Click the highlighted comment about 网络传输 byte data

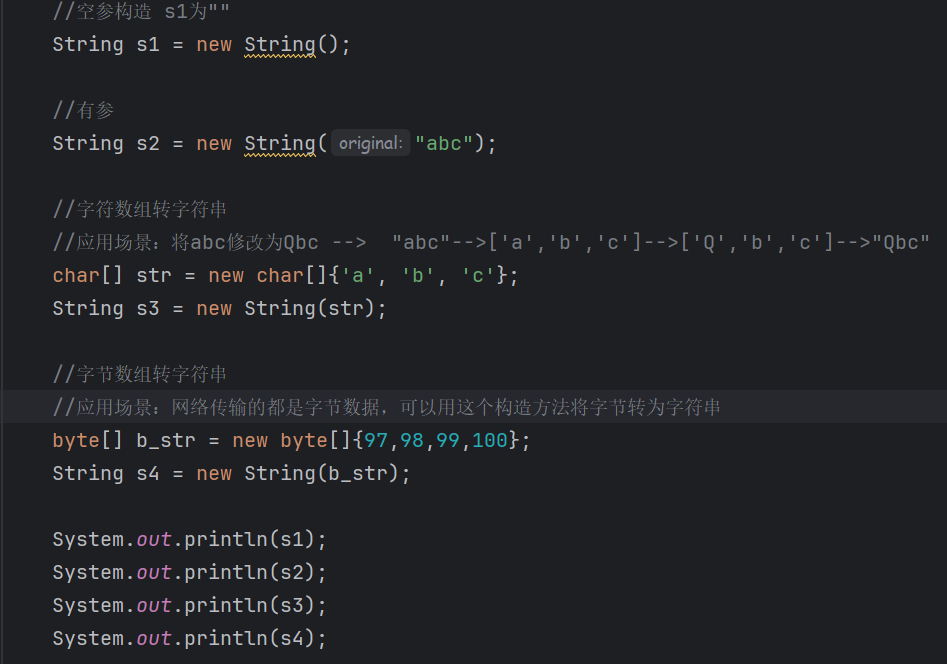(x=387, y=407)
